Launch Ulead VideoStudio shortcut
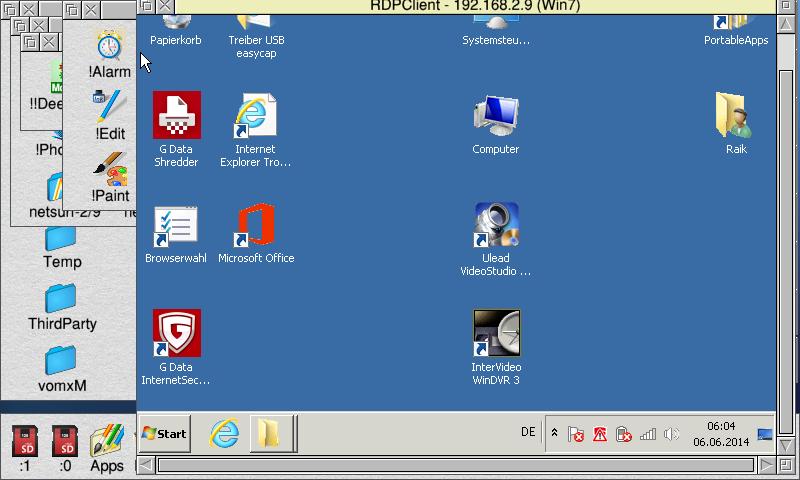The width and height of the screenshot is (800, 480). 495,239
